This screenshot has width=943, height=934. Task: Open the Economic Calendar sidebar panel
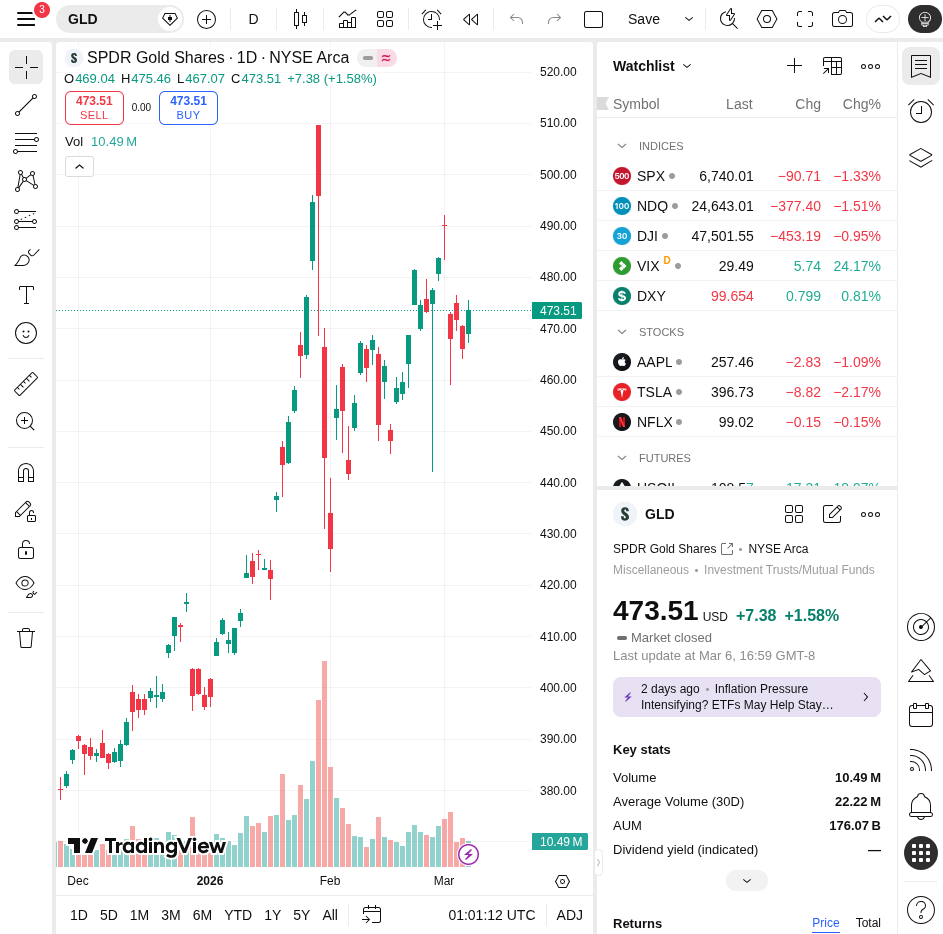(920, 715)
